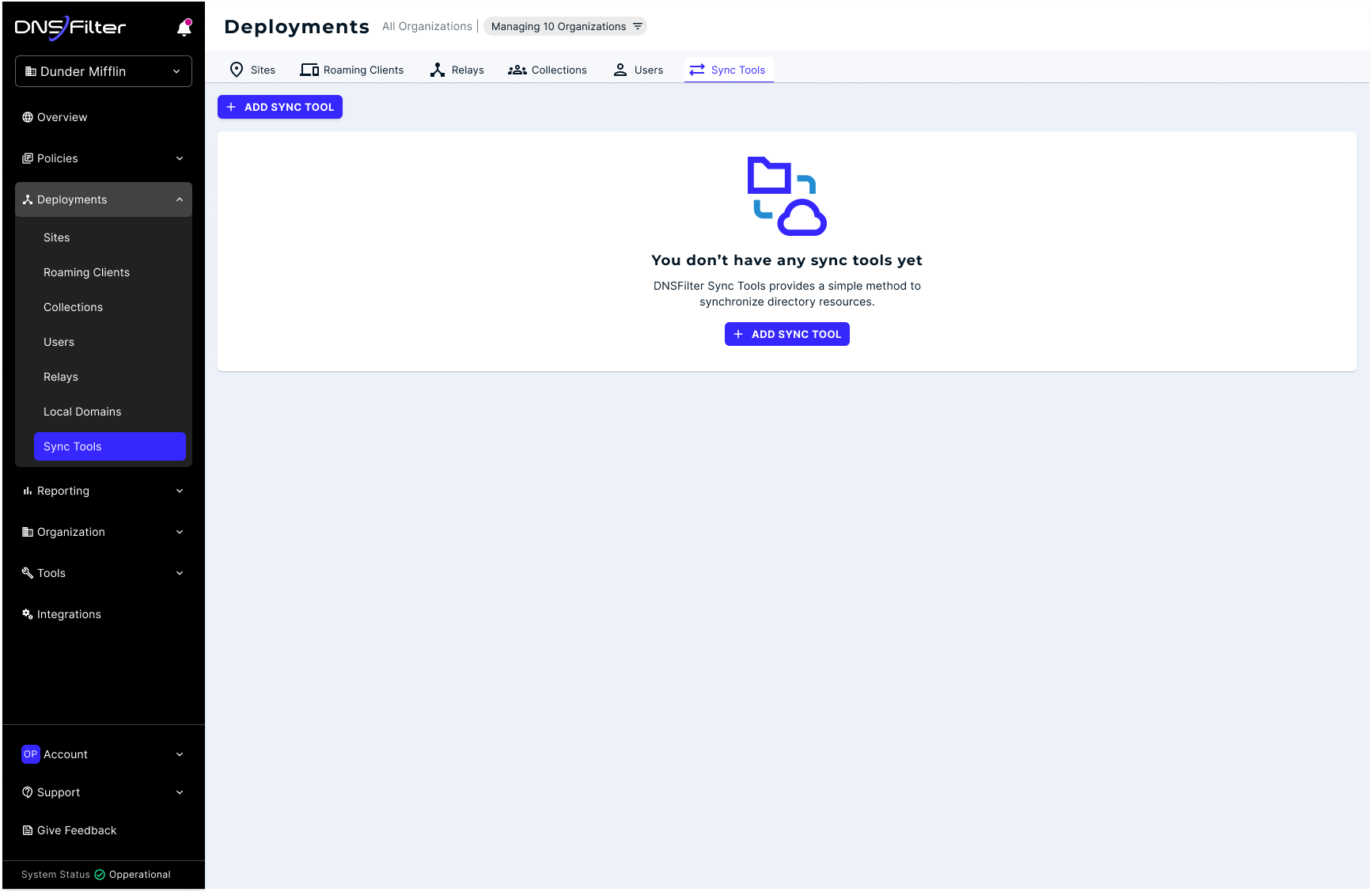Click the Deployments network icon in sidebar
This screenshot has width=1372, height=892.
click(x=28, y=199)
